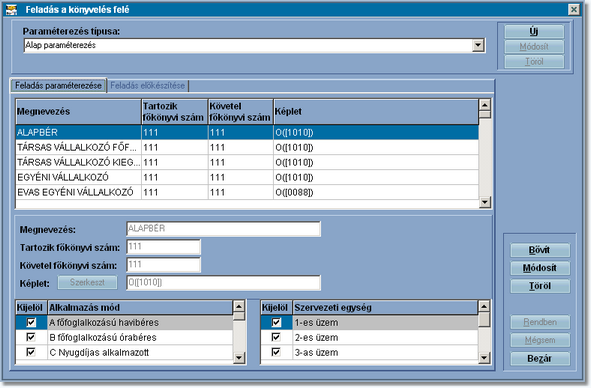
Task: Click the disabled Mégsem button
Action: [x=540, y=340]
